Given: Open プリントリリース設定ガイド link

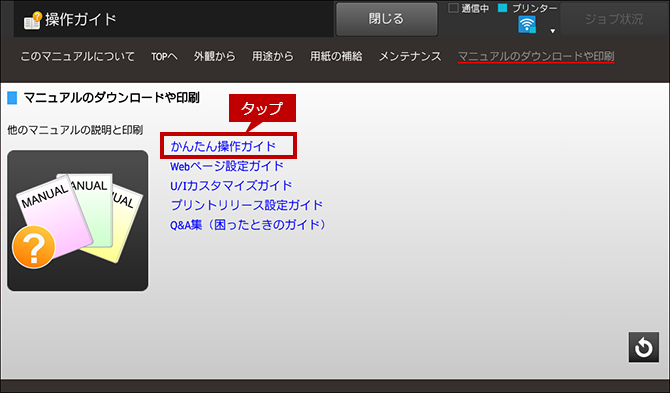Looking at the screenshot, I should [x=247, y=205].
